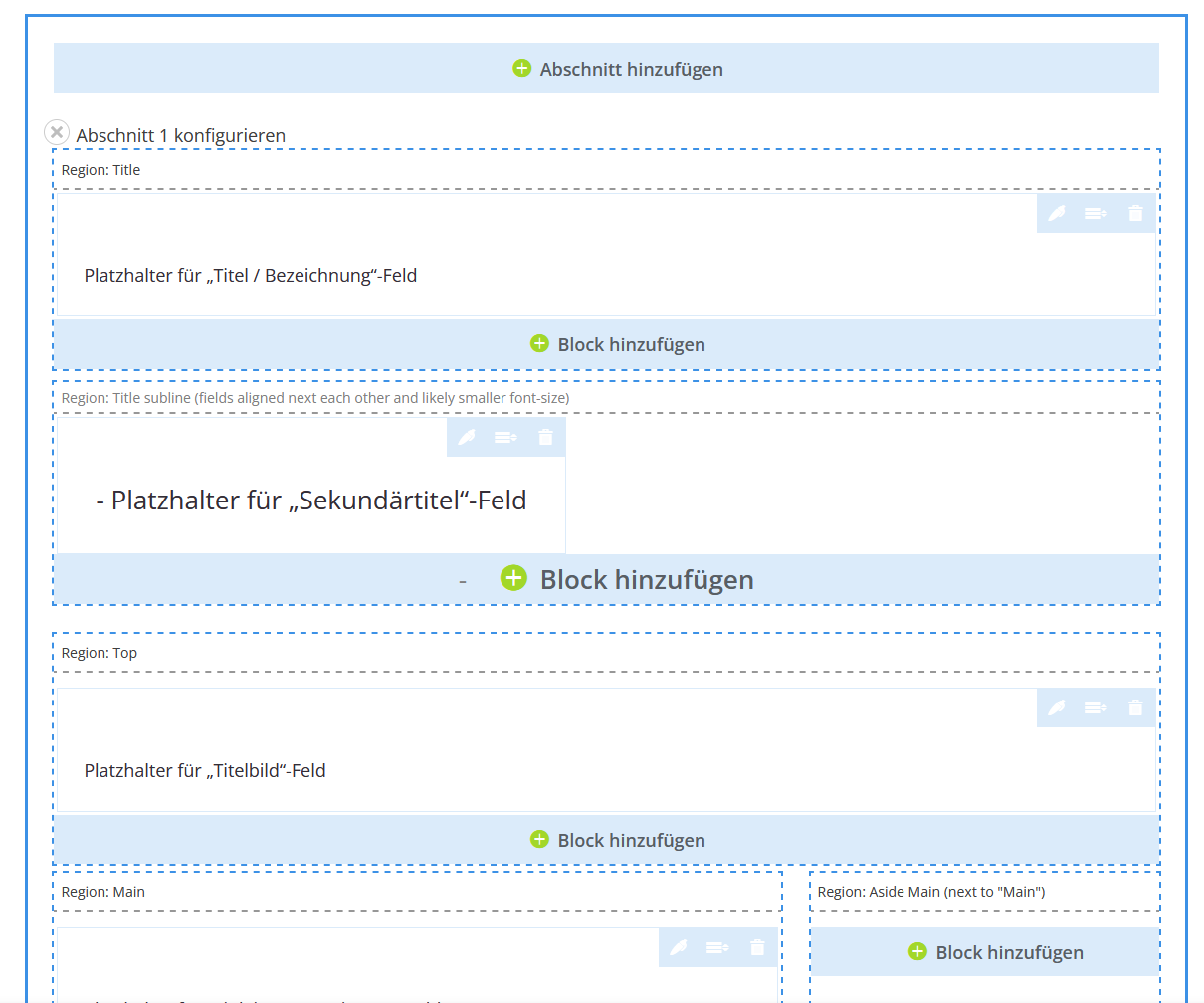
Task: Edit the Sekundärtitel block with the pencil icon
Action: 468,437
